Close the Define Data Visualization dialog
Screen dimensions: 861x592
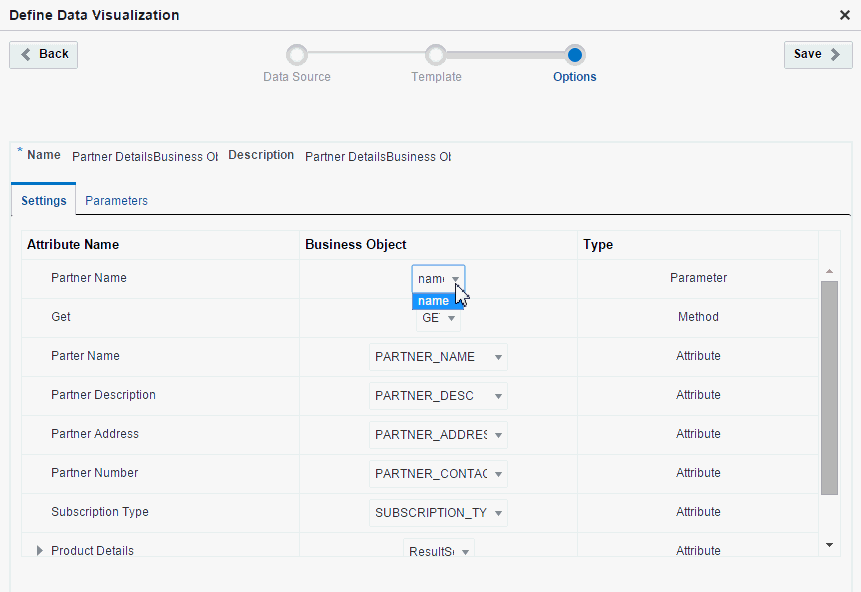[845, 15]
